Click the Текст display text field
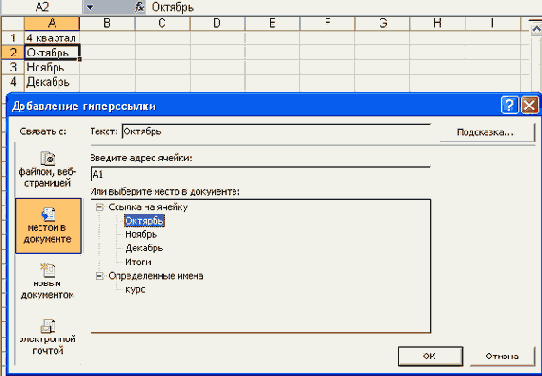Screen dimensions: 542x376 [x=276, y=132]
